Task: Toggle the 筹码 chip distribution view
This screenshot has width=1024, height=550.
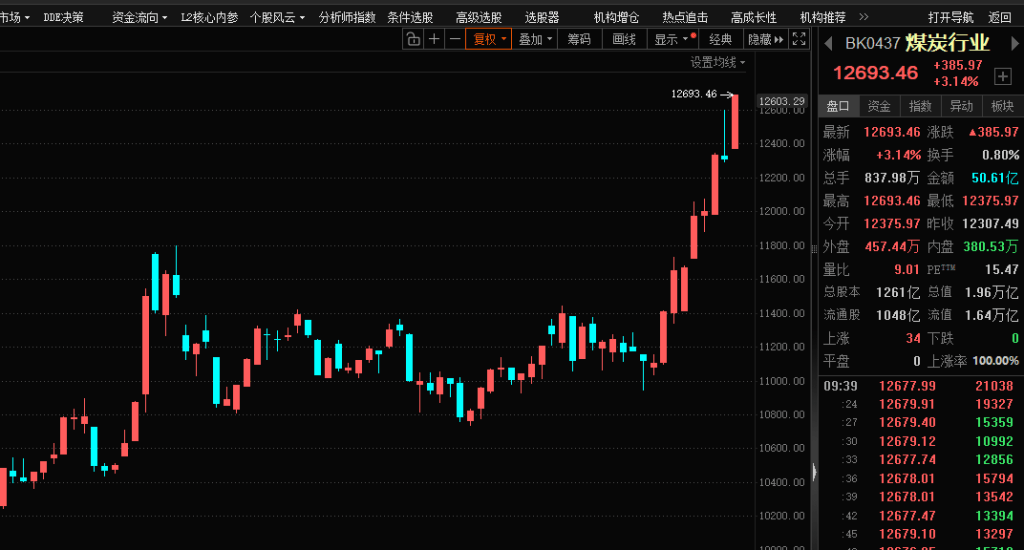Action: pos(579,39)
